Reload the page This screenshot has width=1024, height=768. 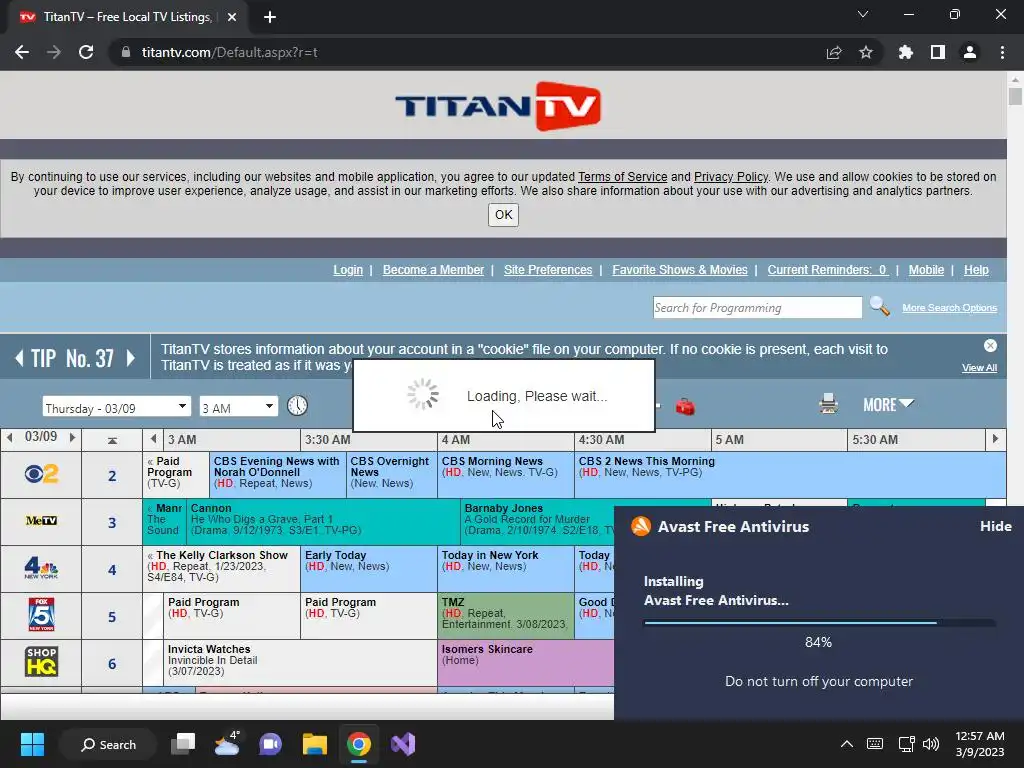[86, 52]
